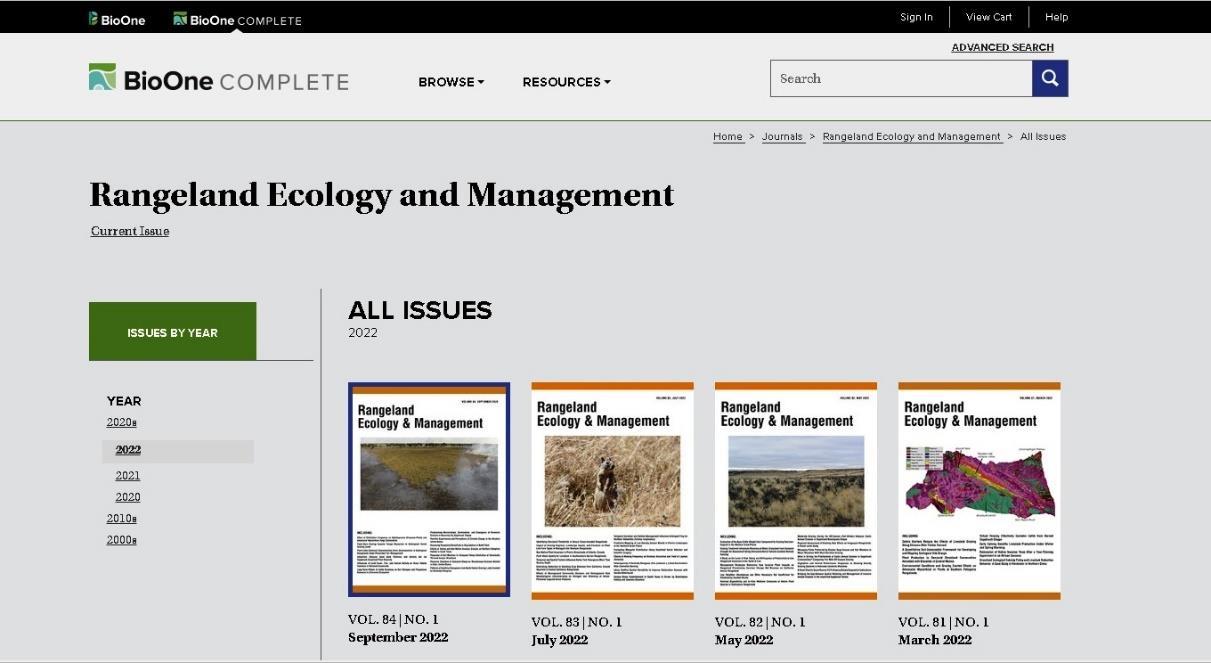This screenshot has width=1211, height=663.
Task: Open the Current Issue link
Action: 130,231
